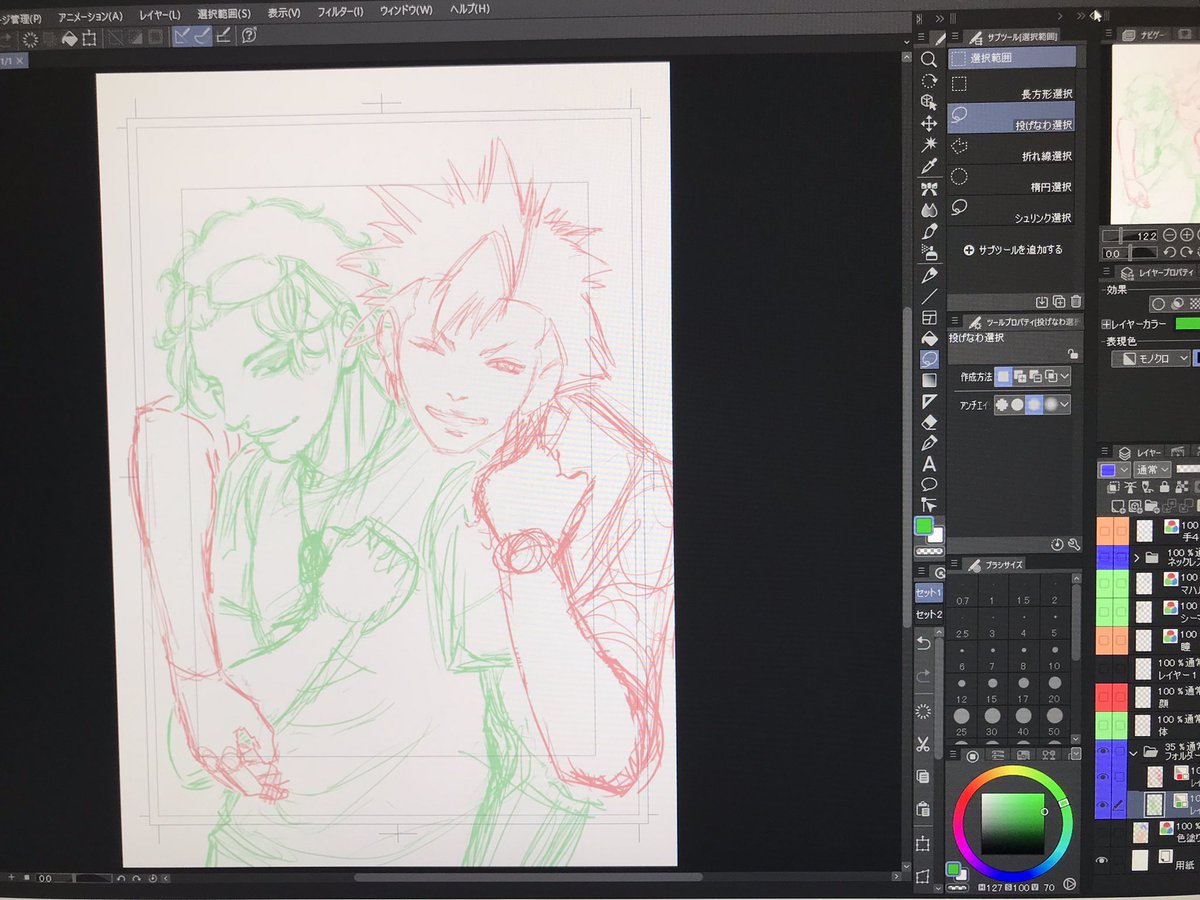Click サブツールを追加する button
This screenshot has height=900, width=1200.
click(x=1012, y=249)
